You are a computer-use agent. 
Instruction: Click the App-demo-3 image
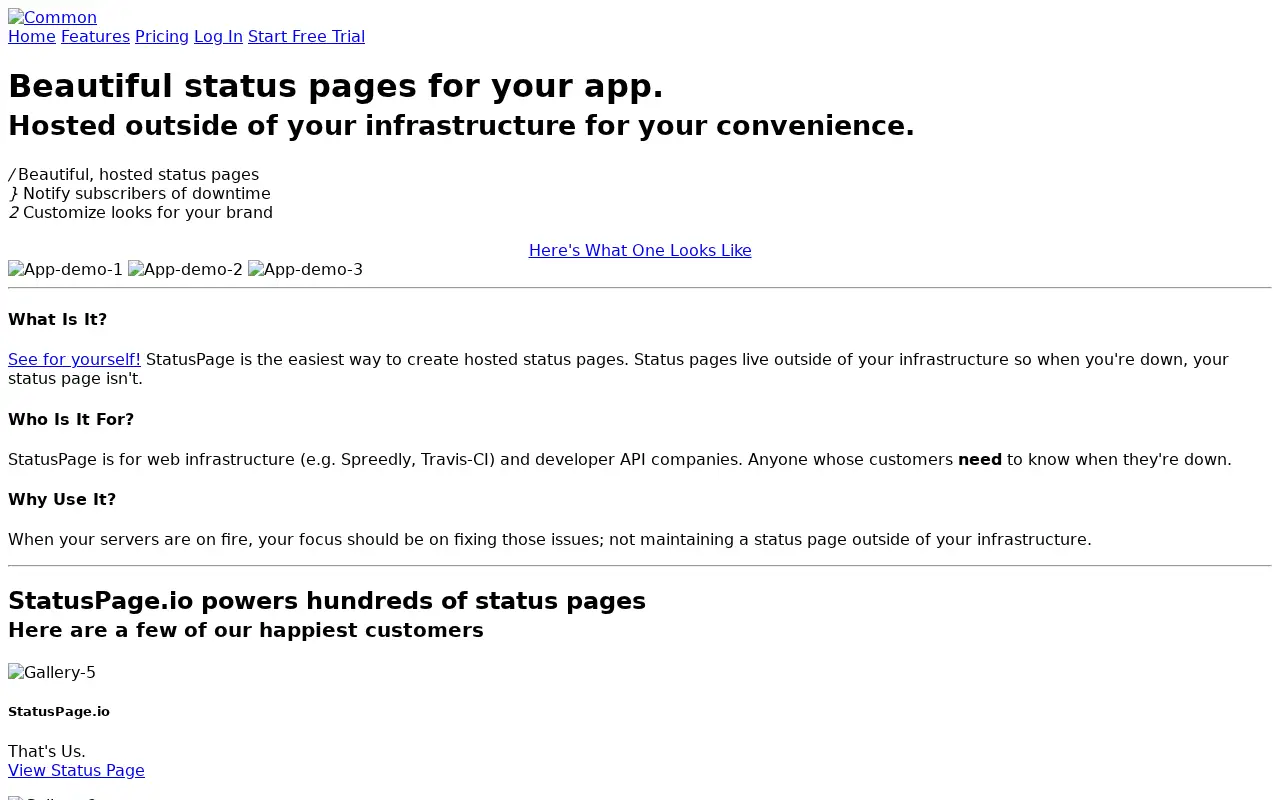(x=305, y=269)
